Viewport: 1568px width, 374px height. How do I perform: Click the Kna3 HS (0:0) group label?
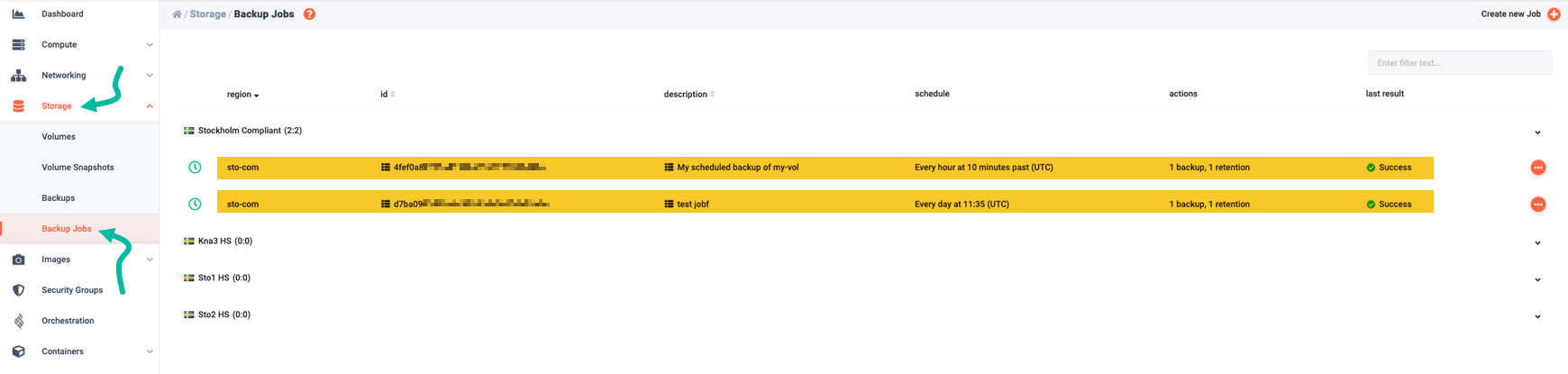225,242
